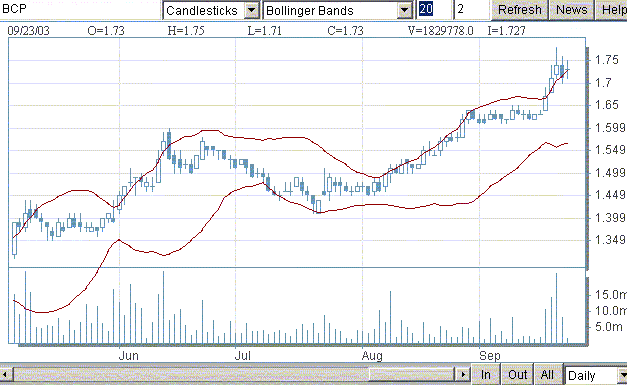Click the Sep month axis label
Screen dimensions: 627x385
tap(489, 355)
